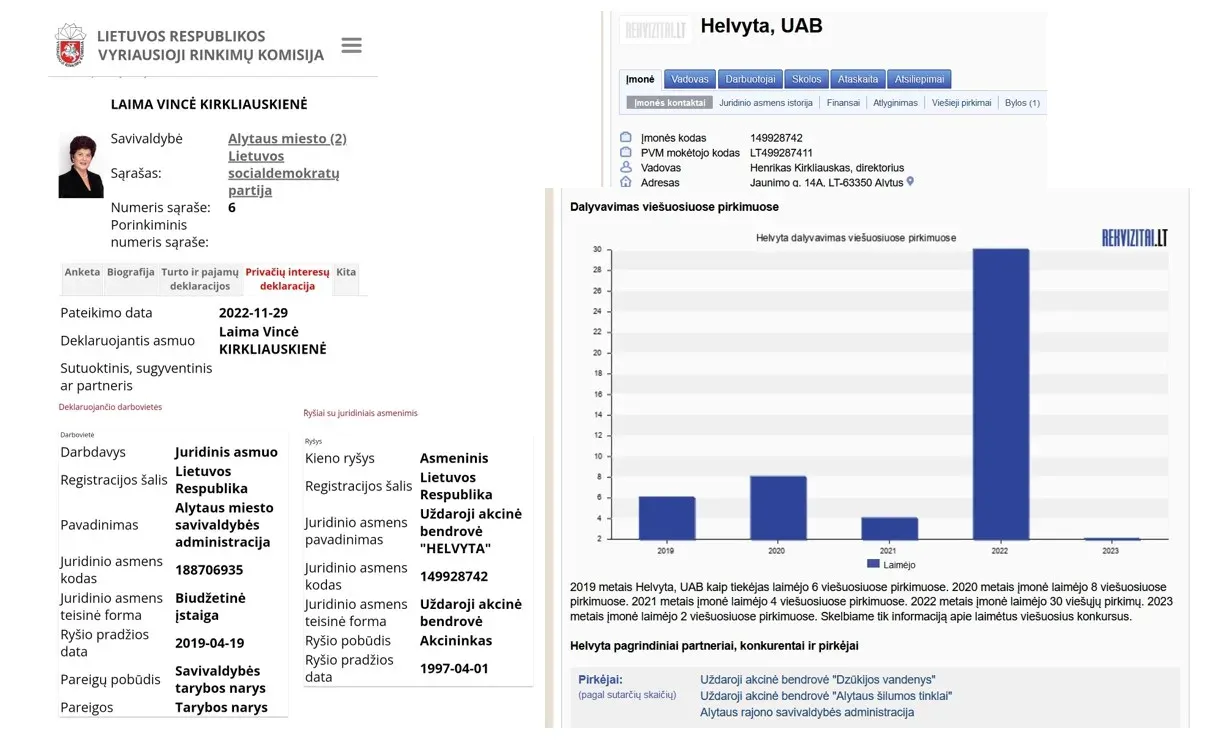The image size is (1218, 741).
Task: Open Turto ir pajamų deklaracijos tab
Action: pos(200,279)
